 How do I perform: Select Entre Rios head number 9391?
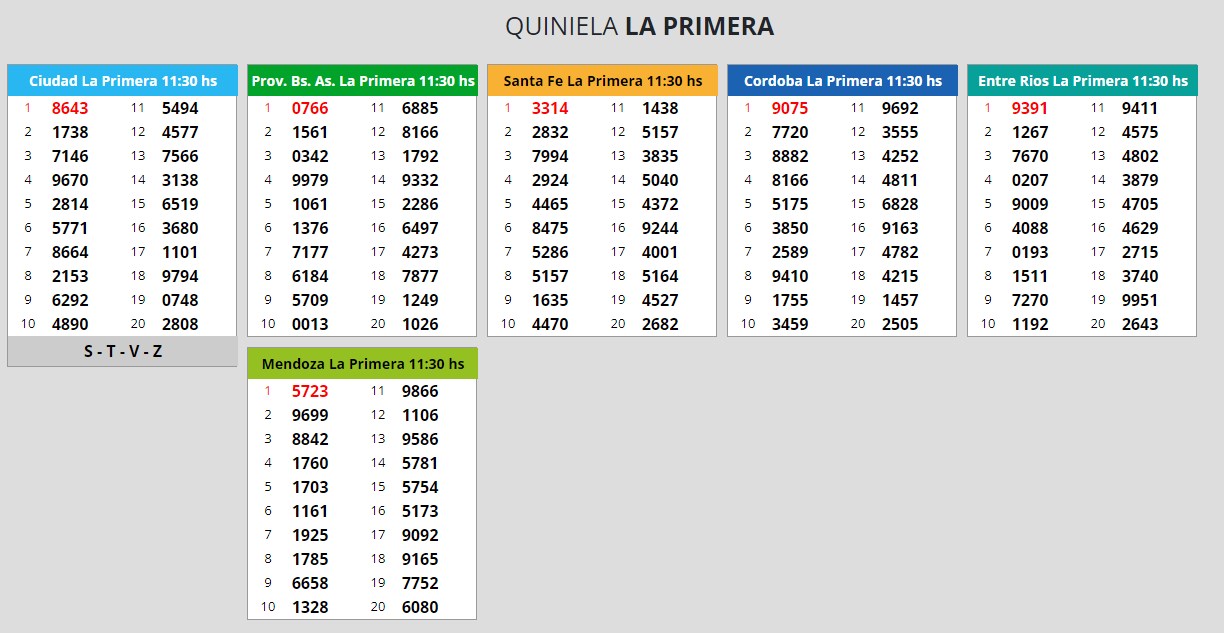(x=1030, y=108)
